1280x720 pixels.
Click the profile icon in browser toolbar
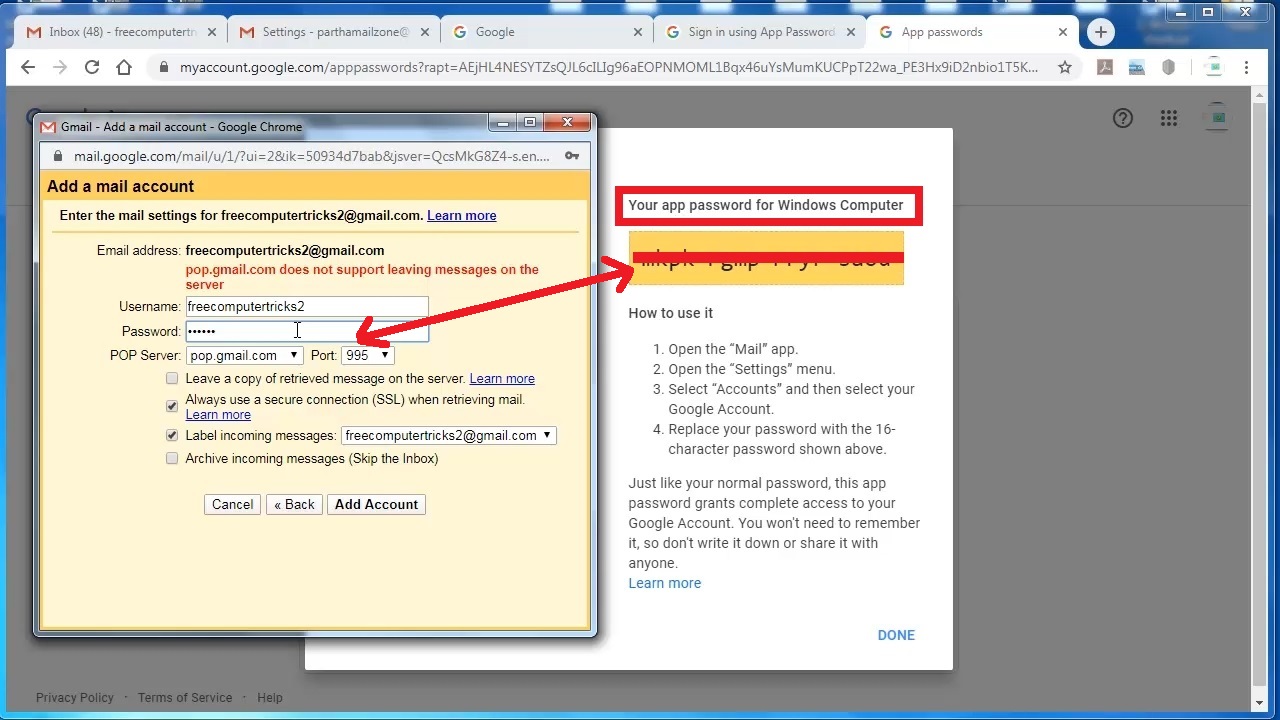[1213, 67]
